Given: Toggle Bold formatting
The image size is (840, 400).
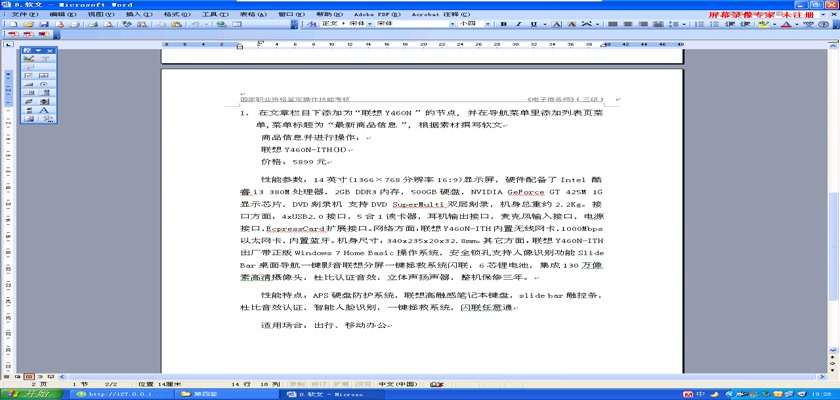Looking at the screenshot, I should (x=504, y=24).
